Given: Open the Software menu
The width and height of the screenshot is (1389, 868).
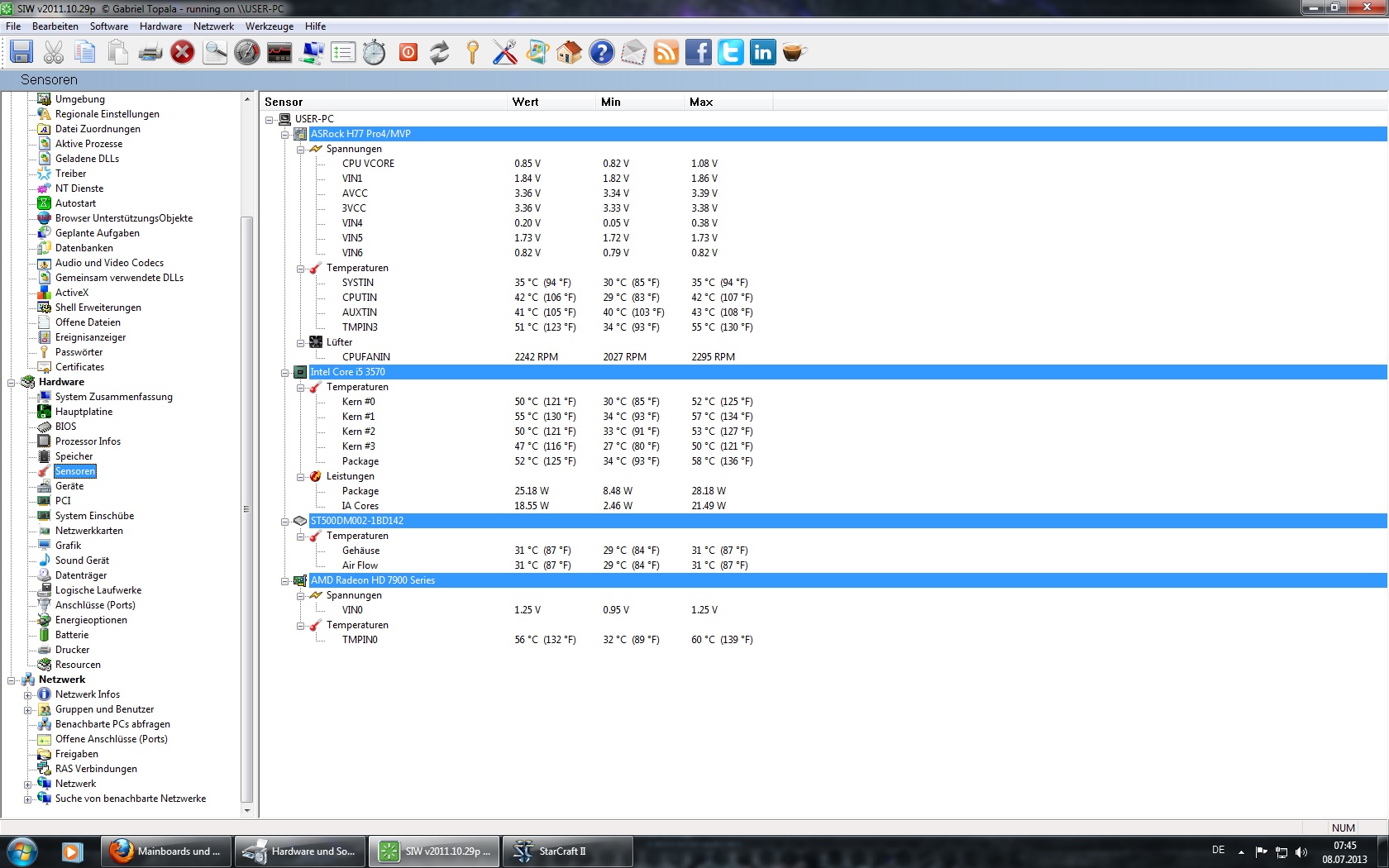Looking at the screenshot, I should click(x=109, y=26).
